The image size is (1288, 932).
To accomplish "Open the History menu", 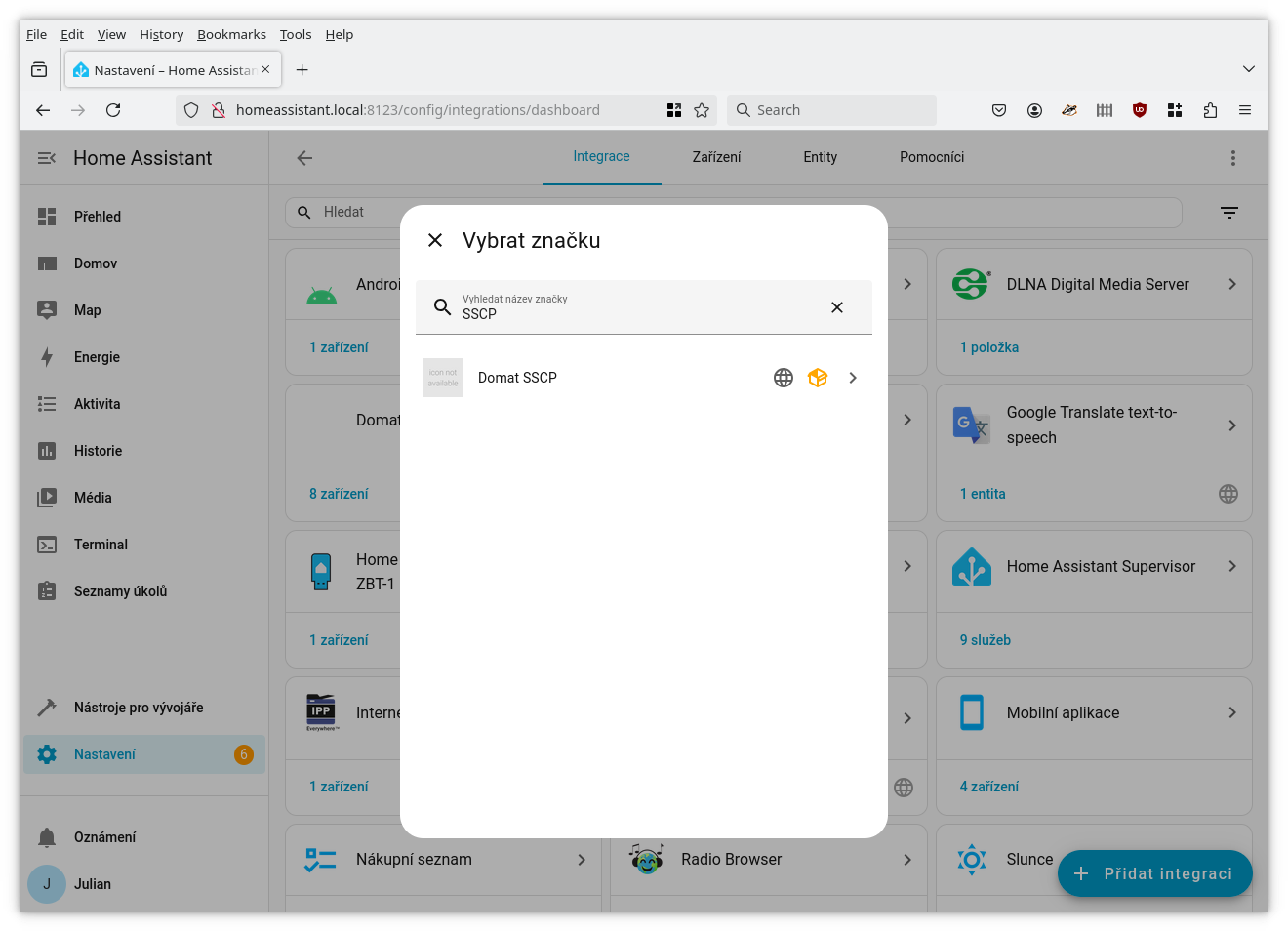I will click(x=161, y=34).
